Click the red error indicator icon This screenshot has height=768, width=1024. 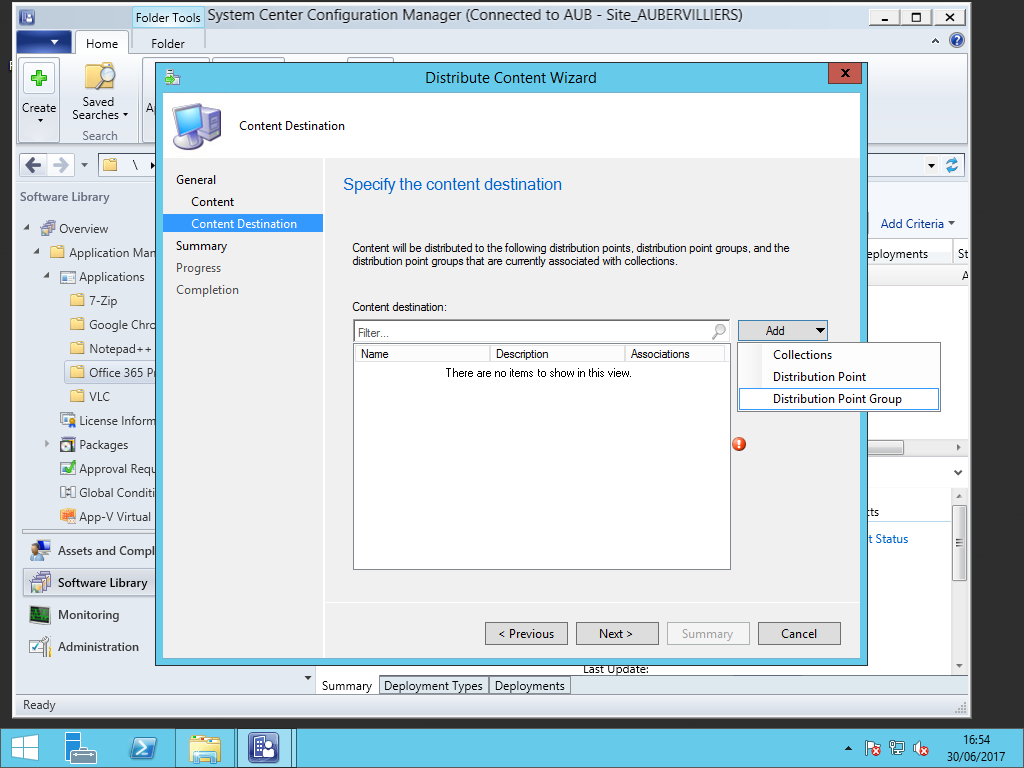(x=739, y=444)
